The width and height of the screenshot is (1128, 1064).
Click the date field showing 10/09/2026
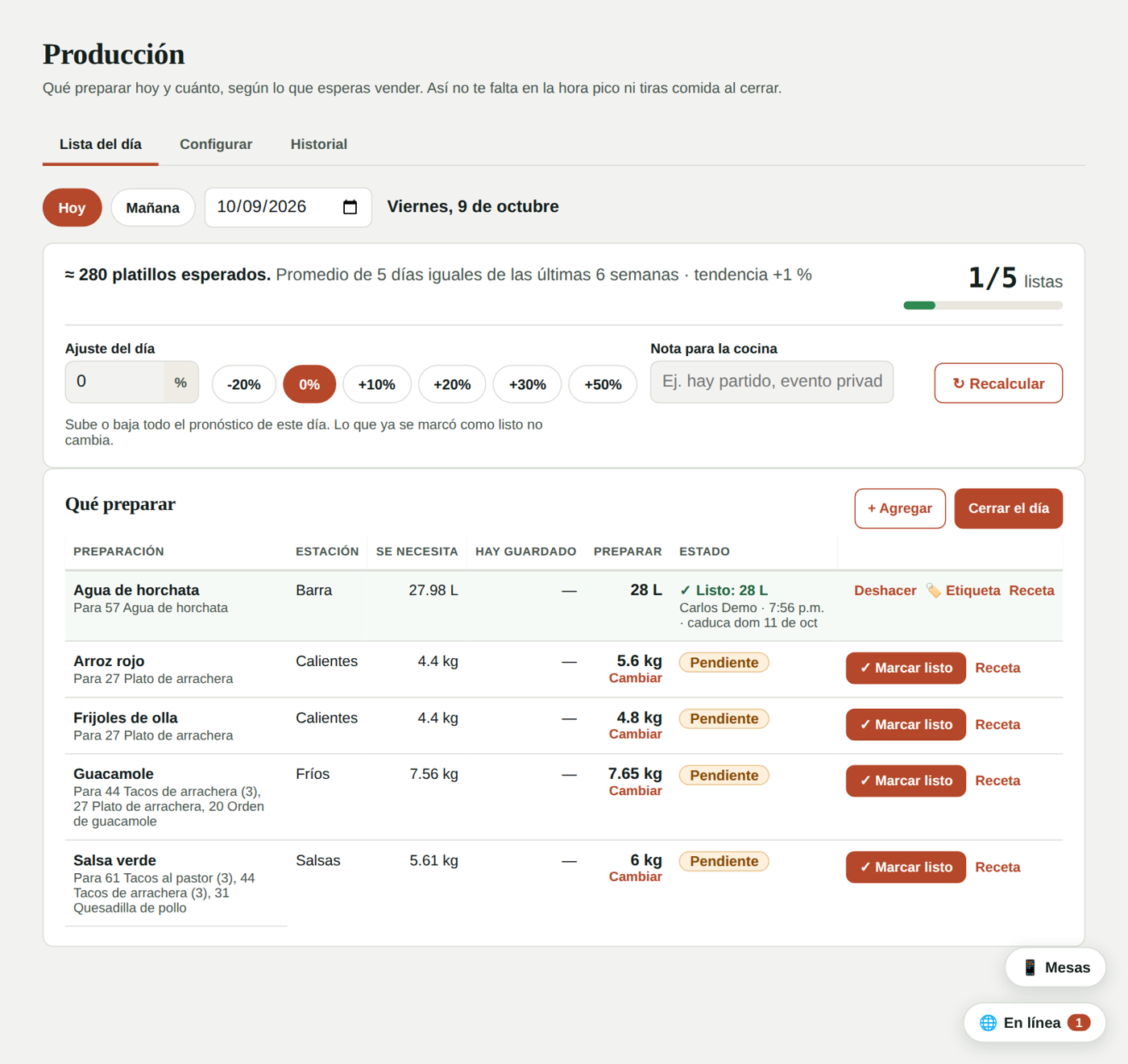click(x=288, y=208)
